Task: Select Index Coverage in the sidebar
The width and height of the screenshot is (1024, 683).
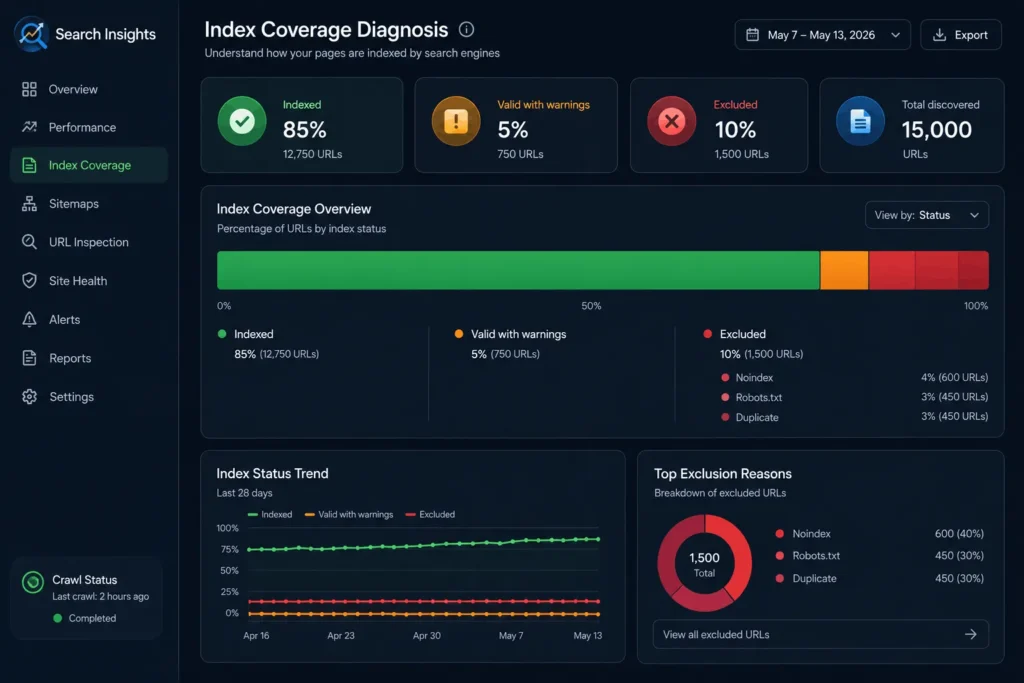Action: tap(89, 165)
